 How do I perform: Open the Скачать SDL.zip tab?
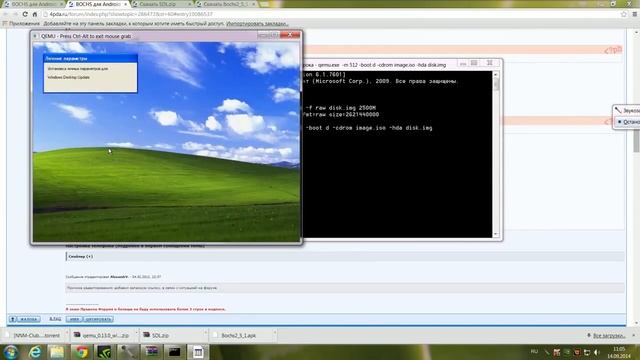(162, 4)
